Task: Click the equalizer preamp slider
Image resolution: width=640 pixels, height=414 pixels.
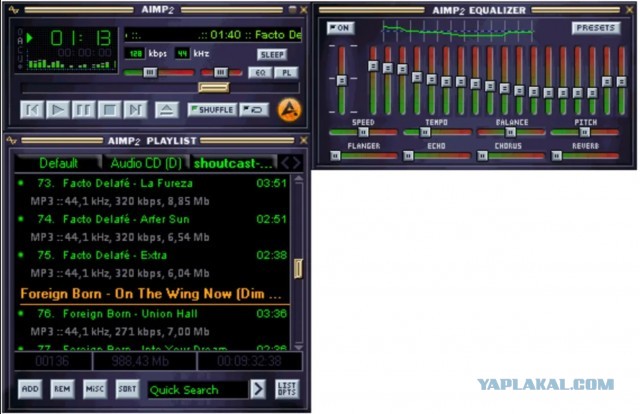Action: tap(342, 80)
